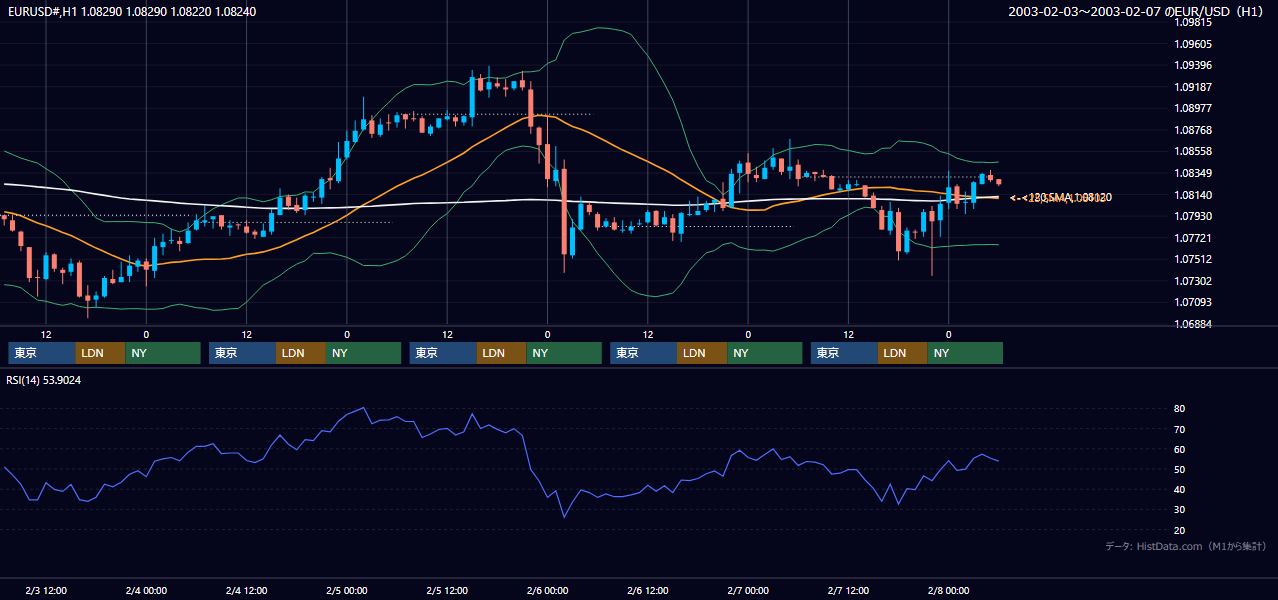Click the 2/4 12:00 date label
The image size is (1278, 600).
246,590
